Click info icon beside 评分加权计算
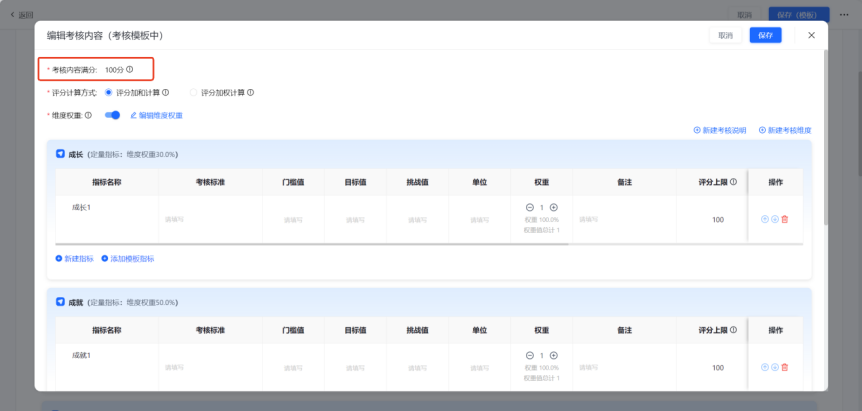The width and height of the screenshot is (862, 411). pos(251,93)
